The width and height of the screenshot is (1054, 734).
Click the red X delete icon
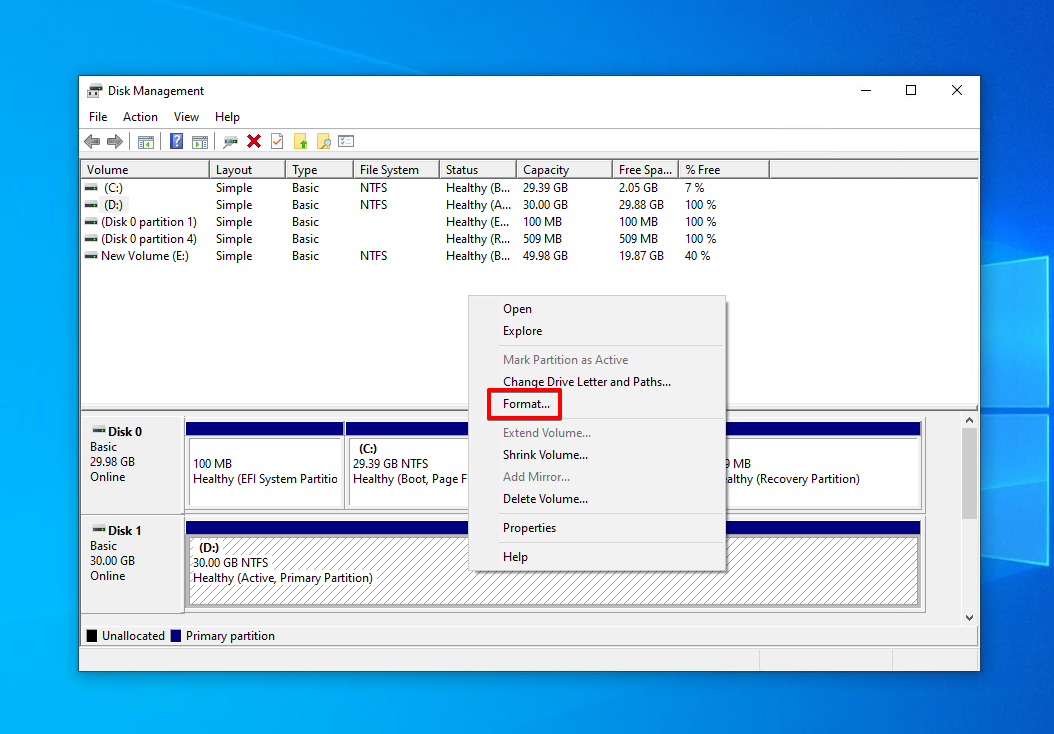tap(254, 142)
